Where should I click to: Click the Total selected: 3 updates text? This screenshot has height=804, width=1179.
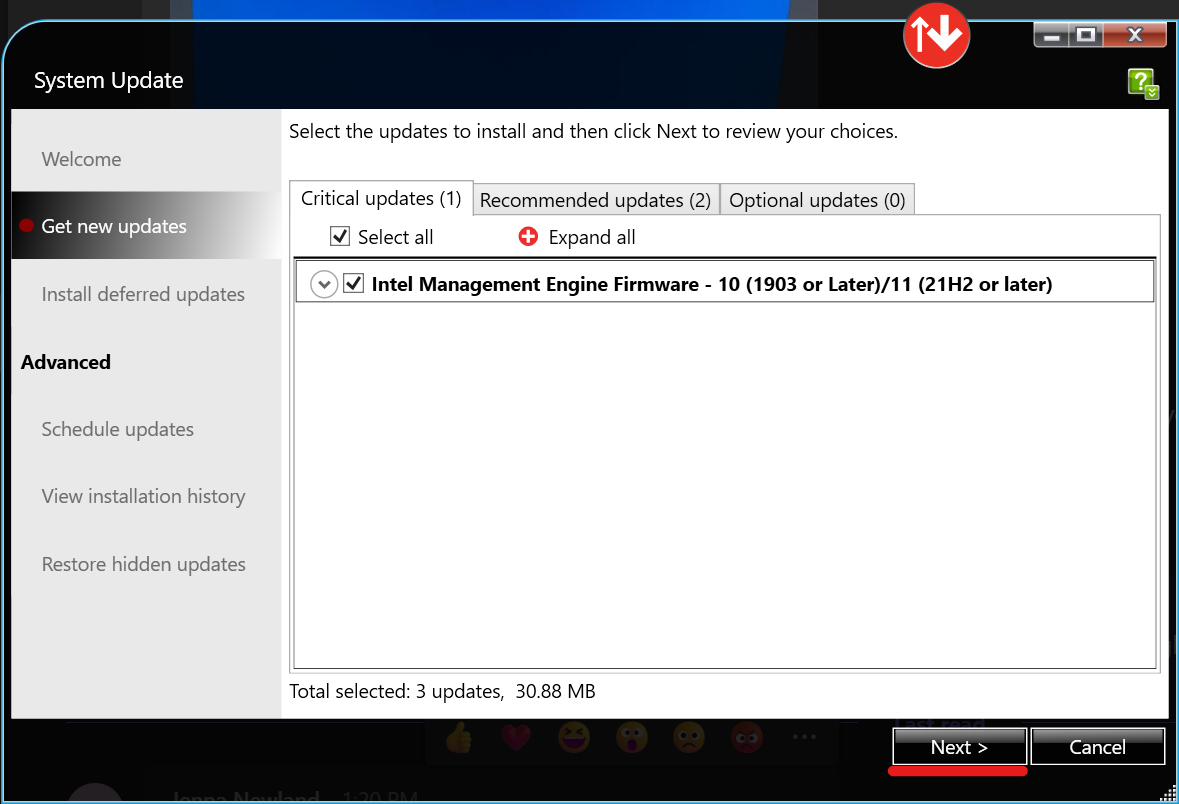pos(442,691)
